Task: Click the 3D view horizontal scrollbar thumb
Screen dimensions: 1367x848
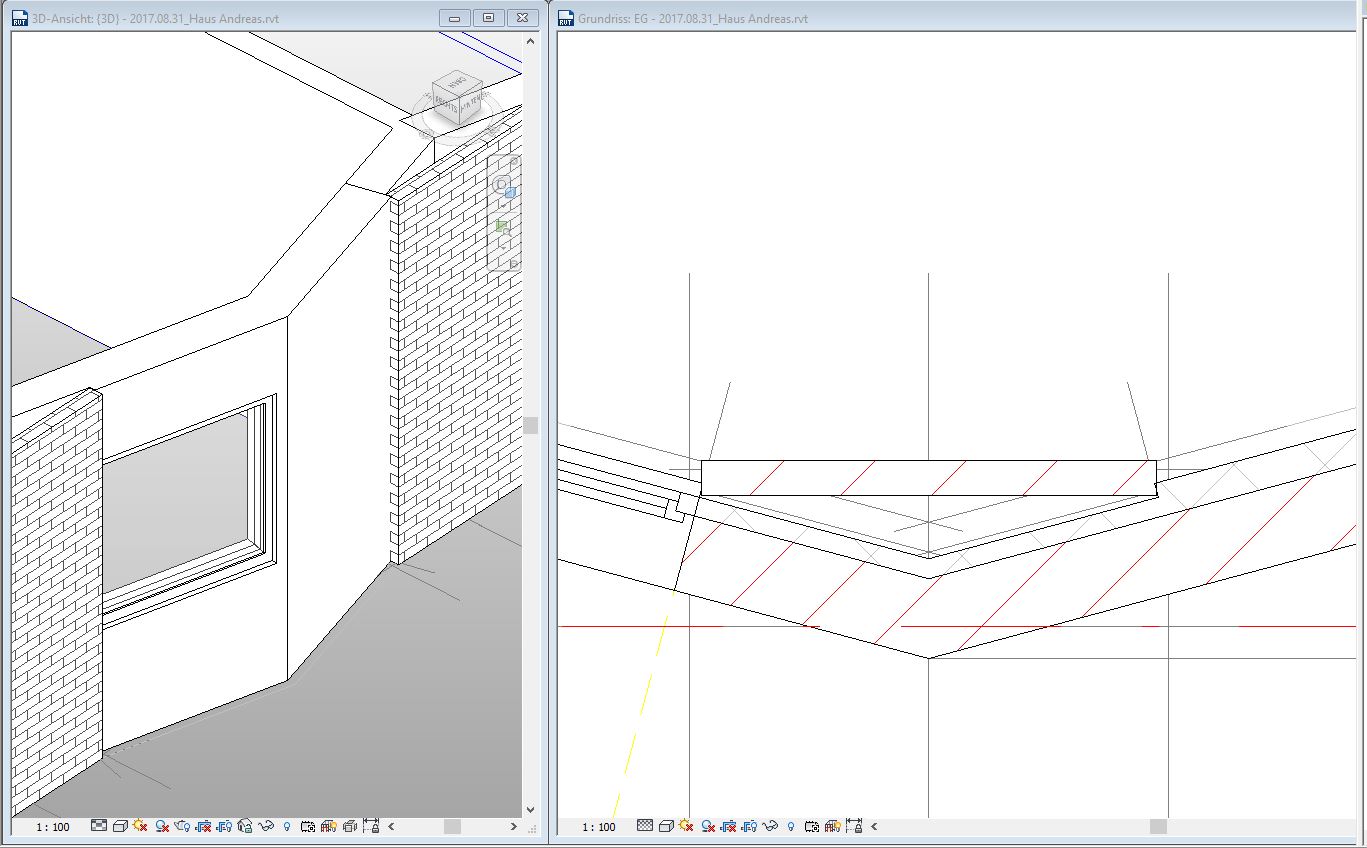Action: pyautogui.click(x=452, y=827)
